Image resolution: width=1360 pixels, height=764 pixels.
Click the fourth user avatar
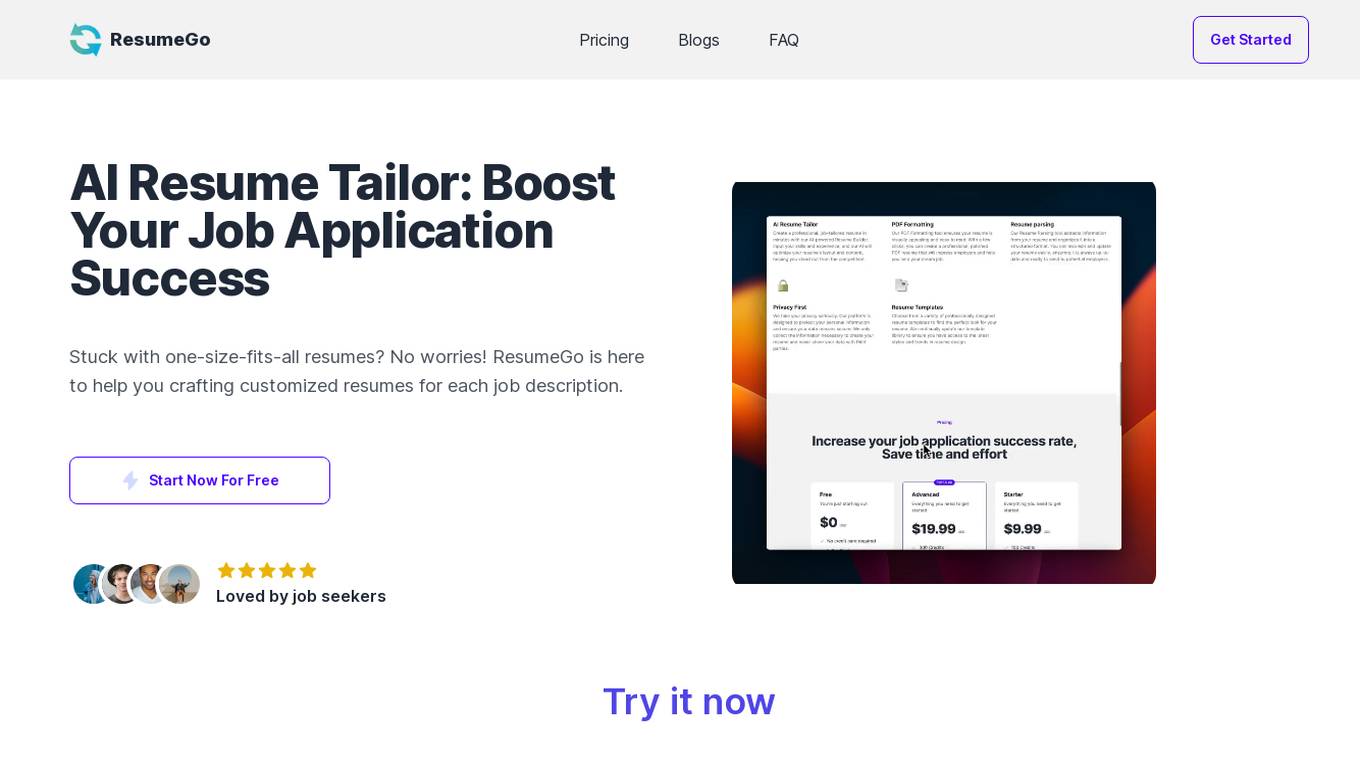180,584
